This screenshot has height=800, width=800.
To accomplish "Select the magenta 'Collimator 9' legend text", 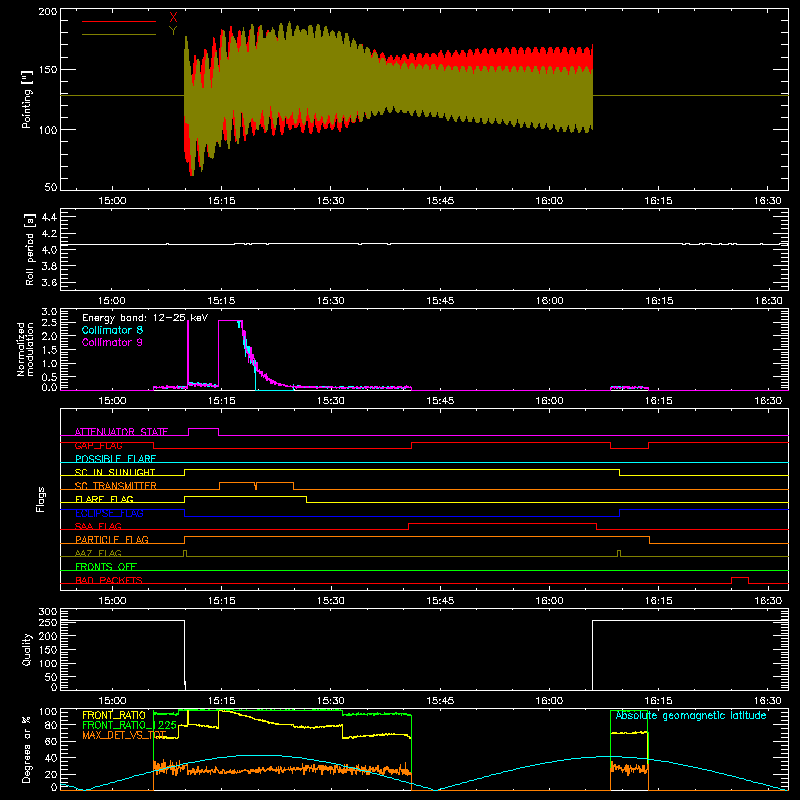I will (112, 342).
